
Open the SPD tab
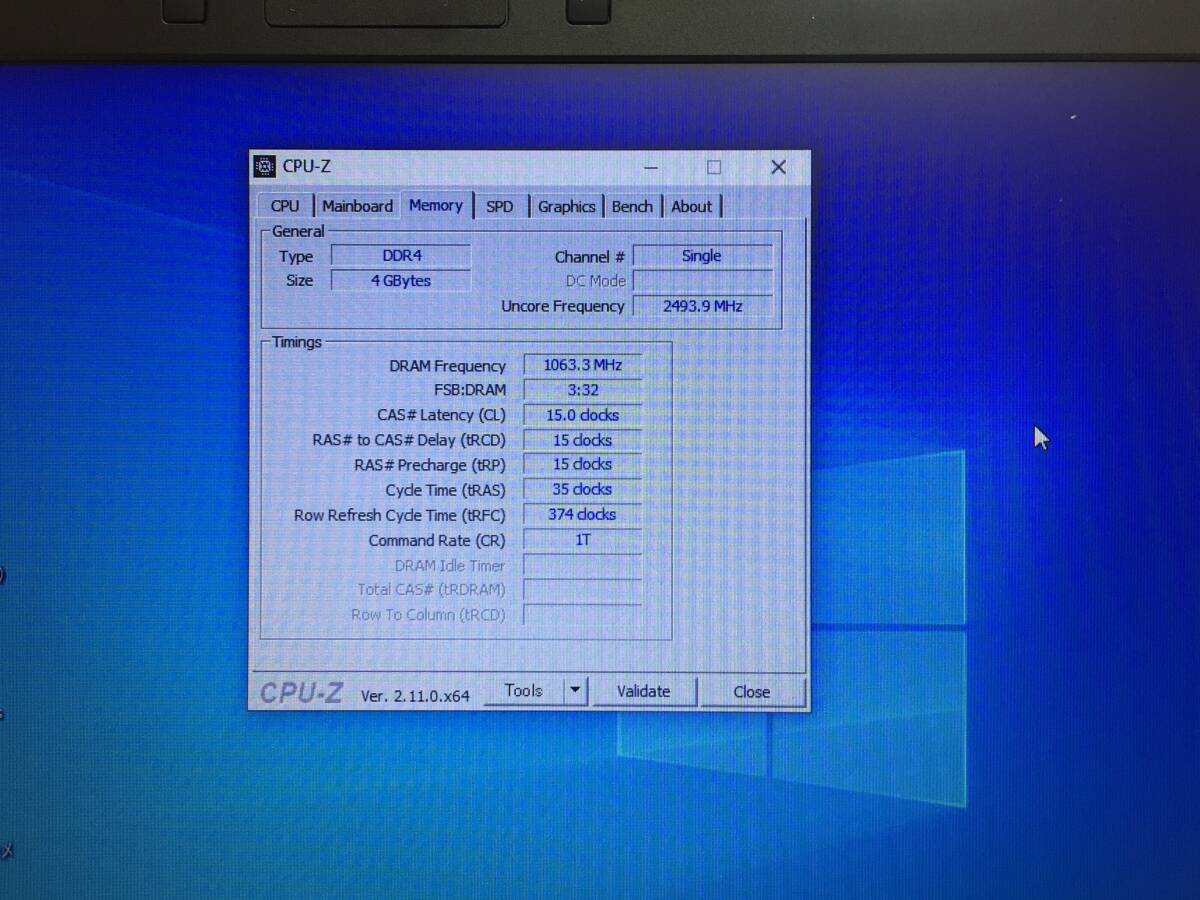point(499,206)
